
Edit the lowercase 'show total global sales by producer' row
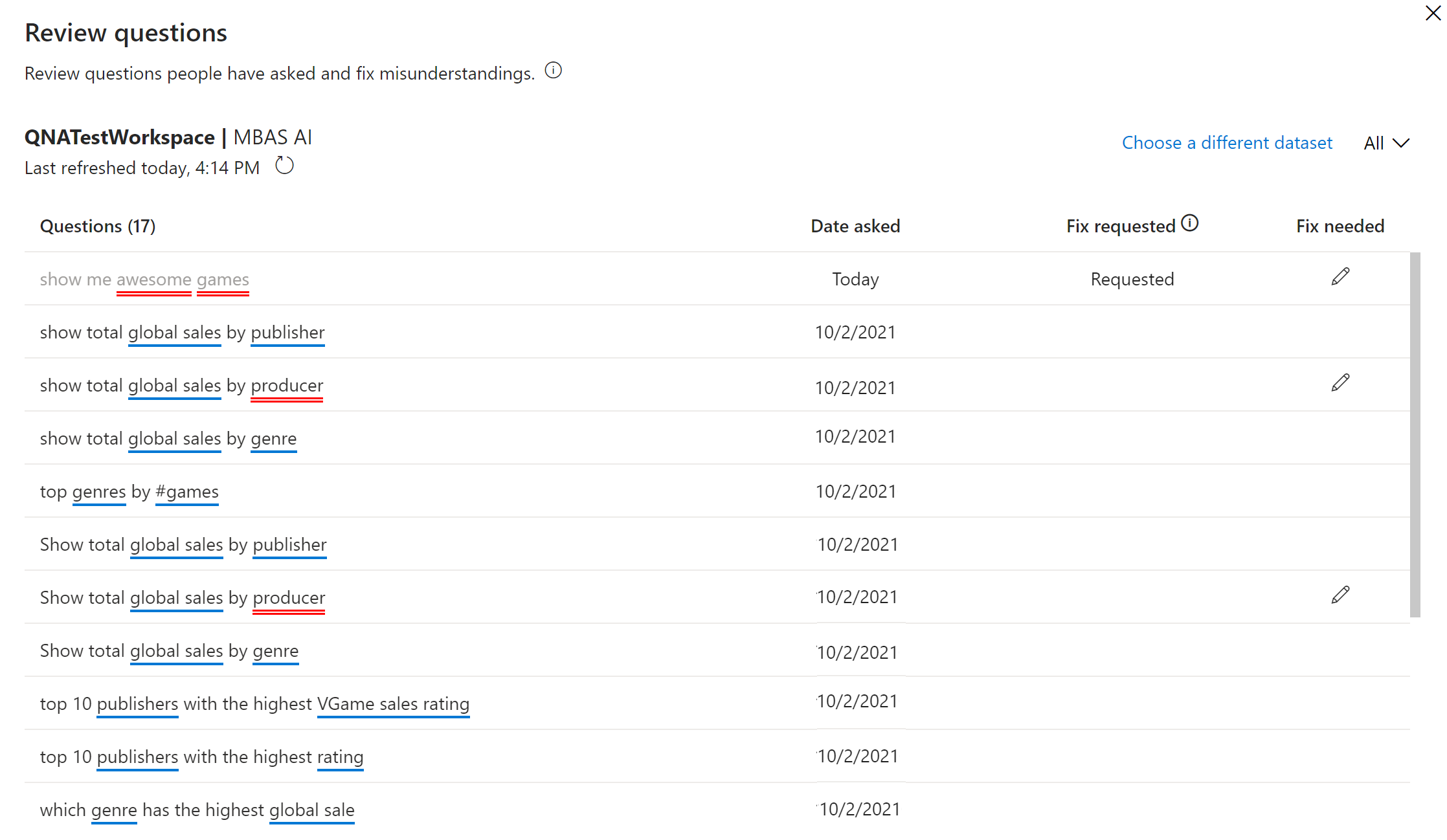point(1340,383)
